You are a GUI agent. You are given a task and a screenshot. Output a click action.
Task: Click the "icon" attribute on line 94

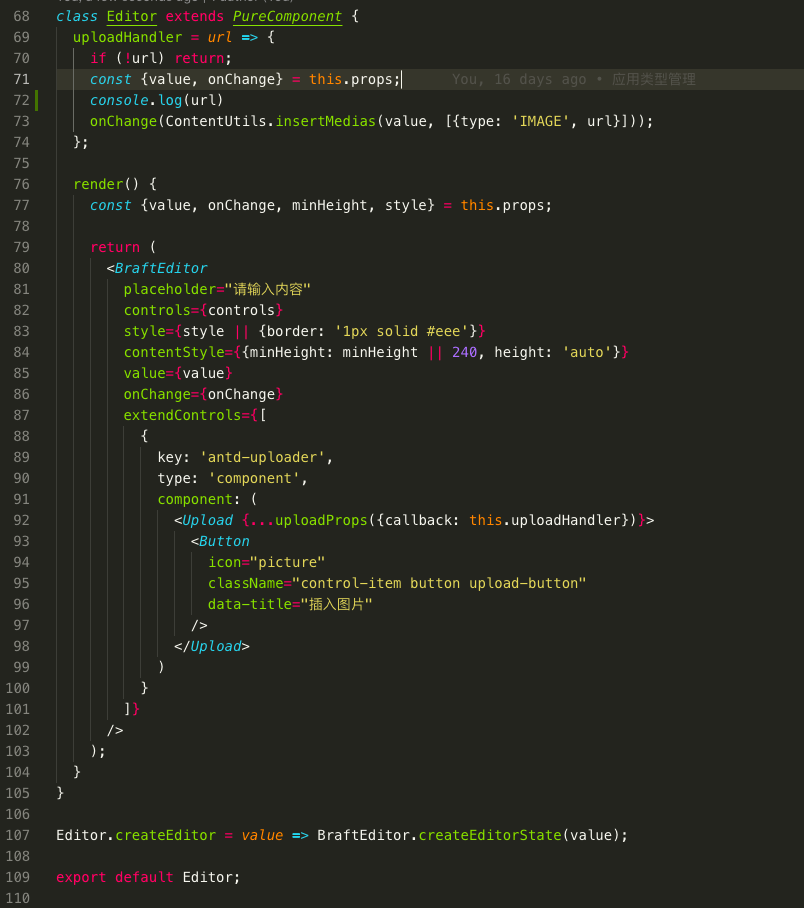[x=224, y=562]
